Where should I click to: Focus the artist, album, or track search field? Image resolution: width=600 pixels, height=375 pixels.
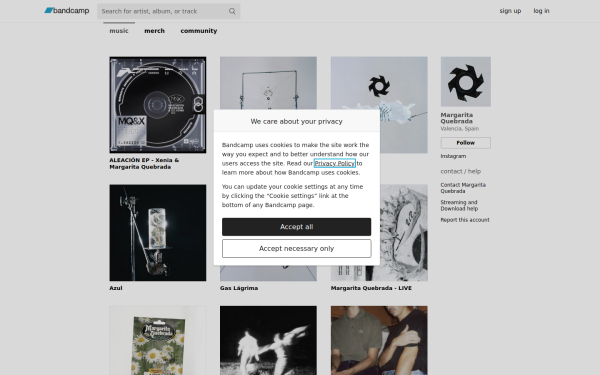[x=168, y=11]
